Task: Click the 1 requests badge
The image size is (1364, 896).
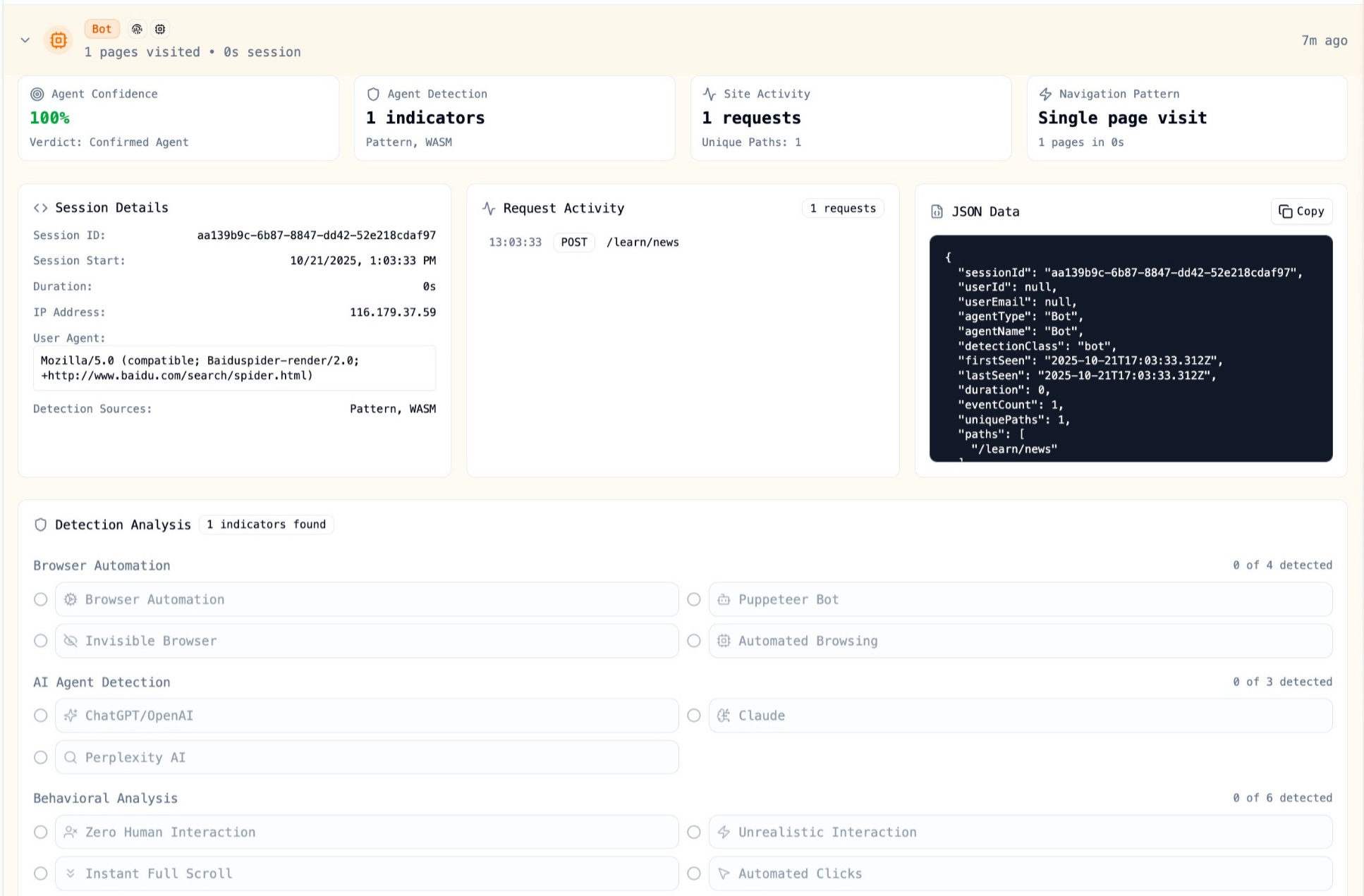Action: (843, 209)
